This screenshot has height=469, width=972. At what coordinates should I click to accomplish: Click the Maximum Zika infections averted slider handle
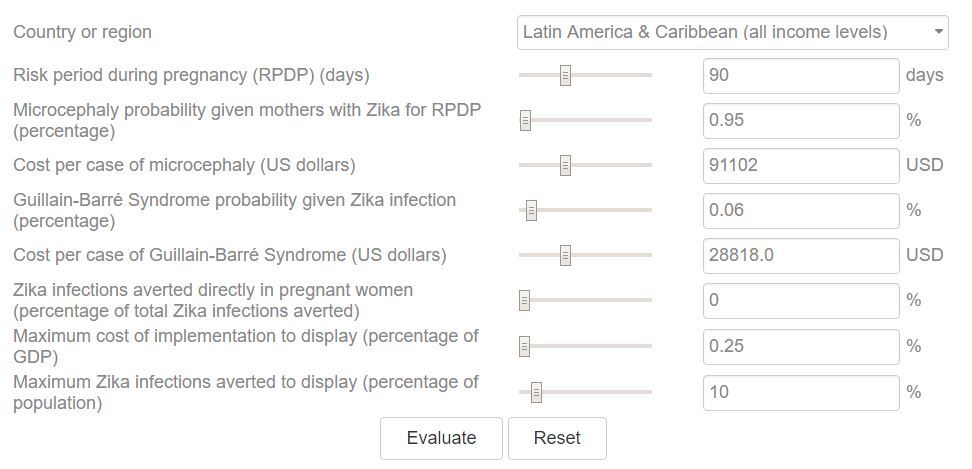point(536,392)
